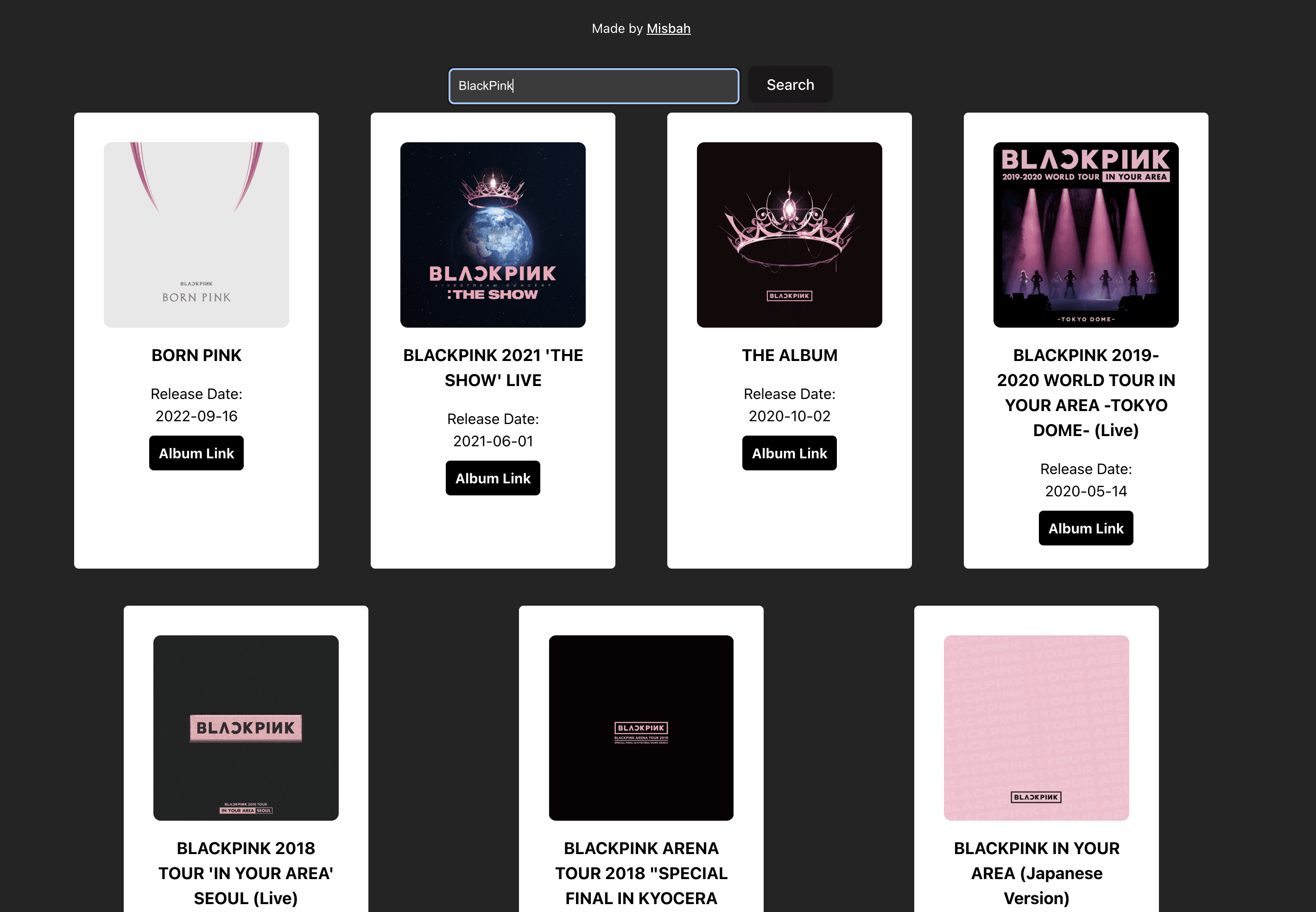The image size is (1316, 912).
Task: Click the Search button
Action: [790, 85]
